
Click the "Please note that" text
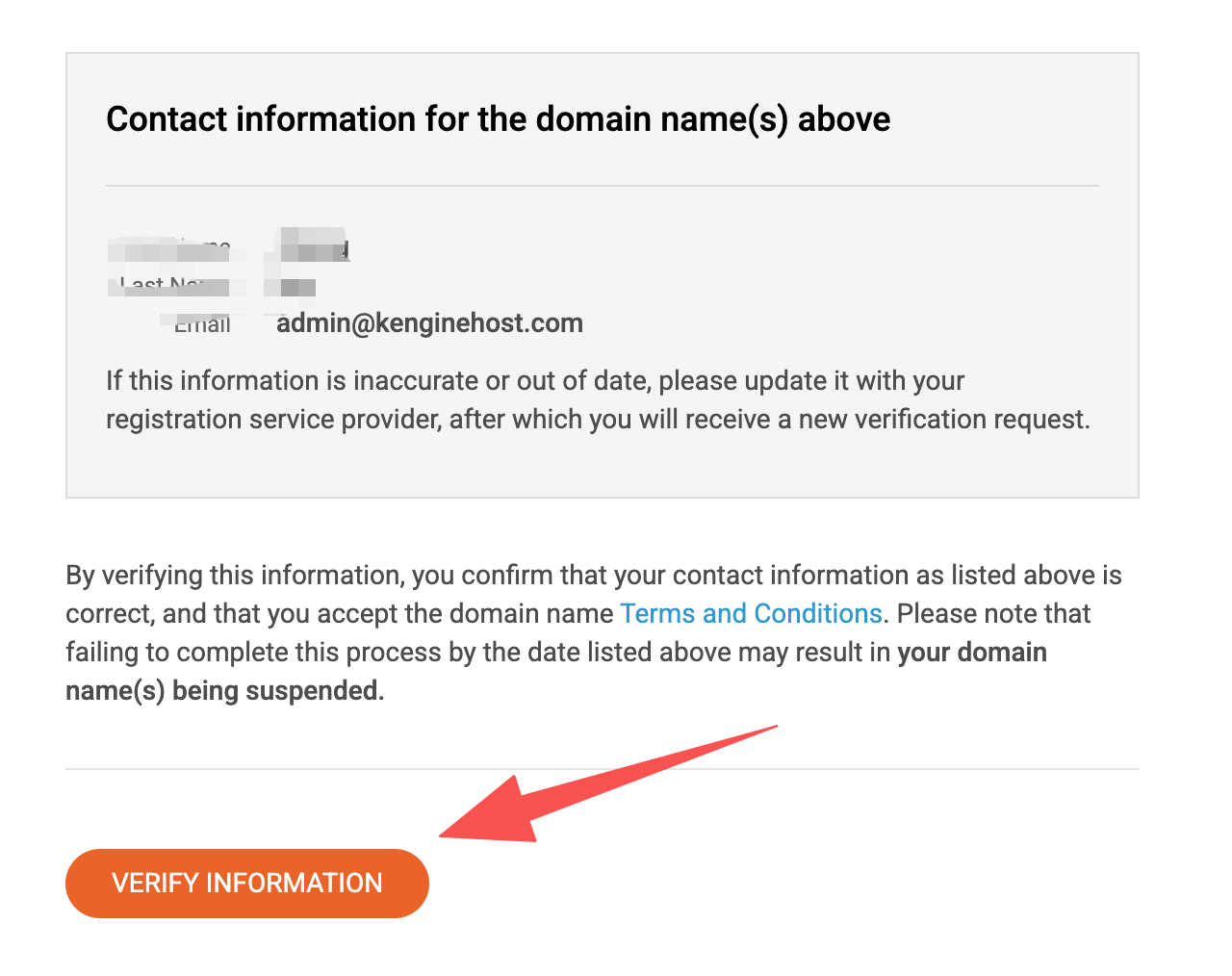[x=993, y=613]
